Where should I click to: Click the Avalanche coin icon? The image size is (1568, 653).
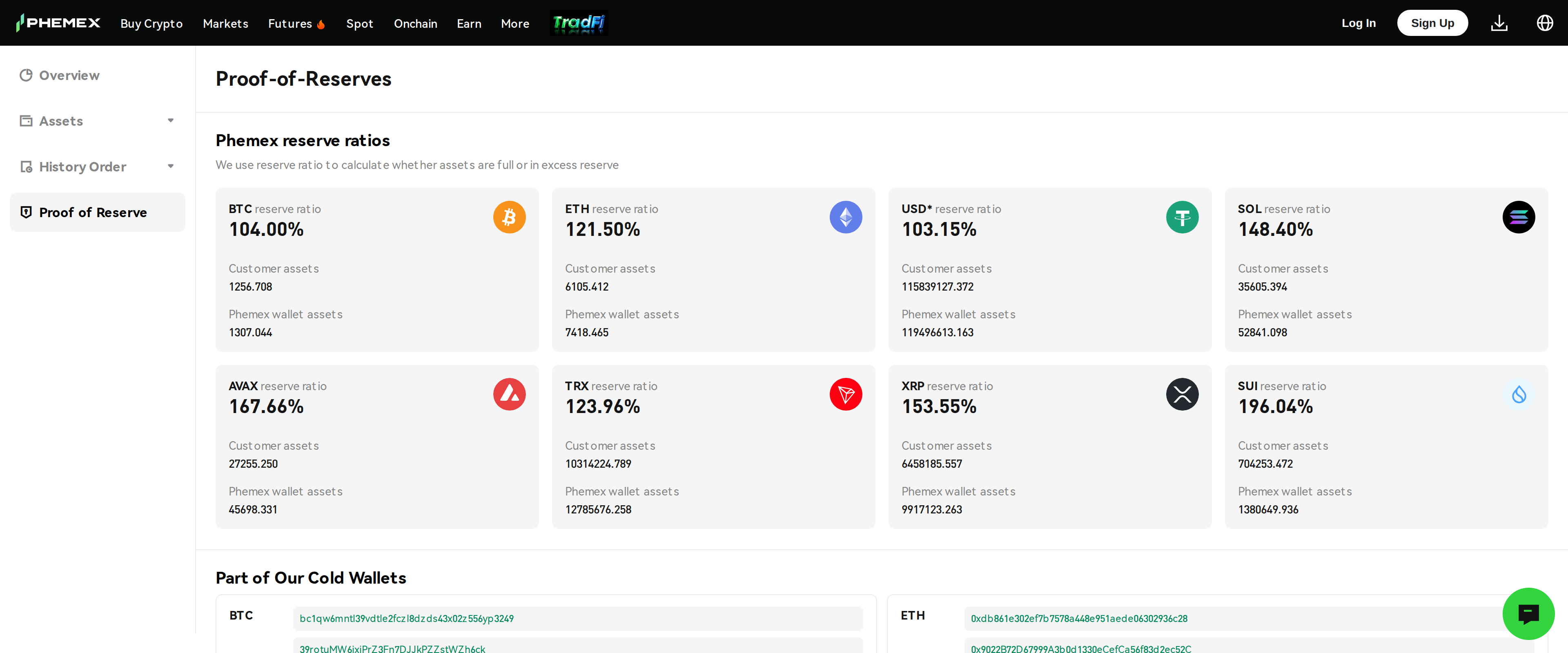(510, 394)
